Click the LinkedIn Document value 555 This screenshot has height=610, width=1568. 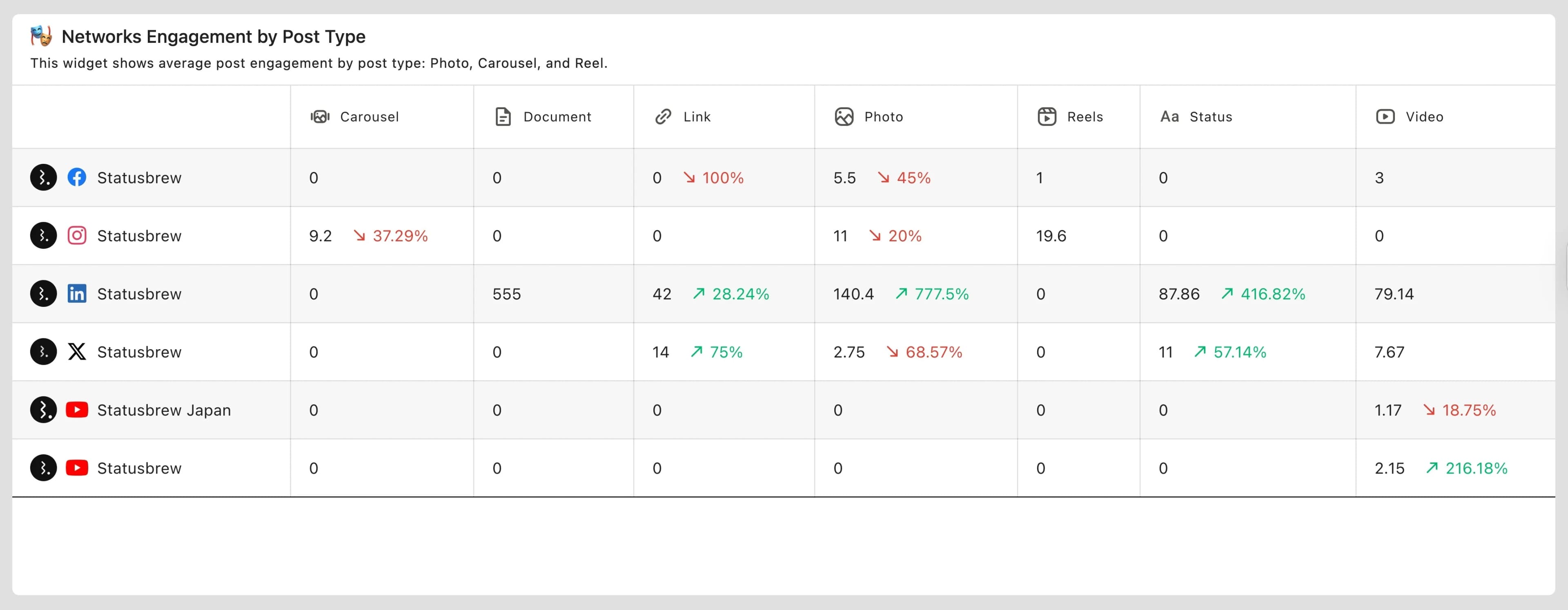(x=506, y=294)
